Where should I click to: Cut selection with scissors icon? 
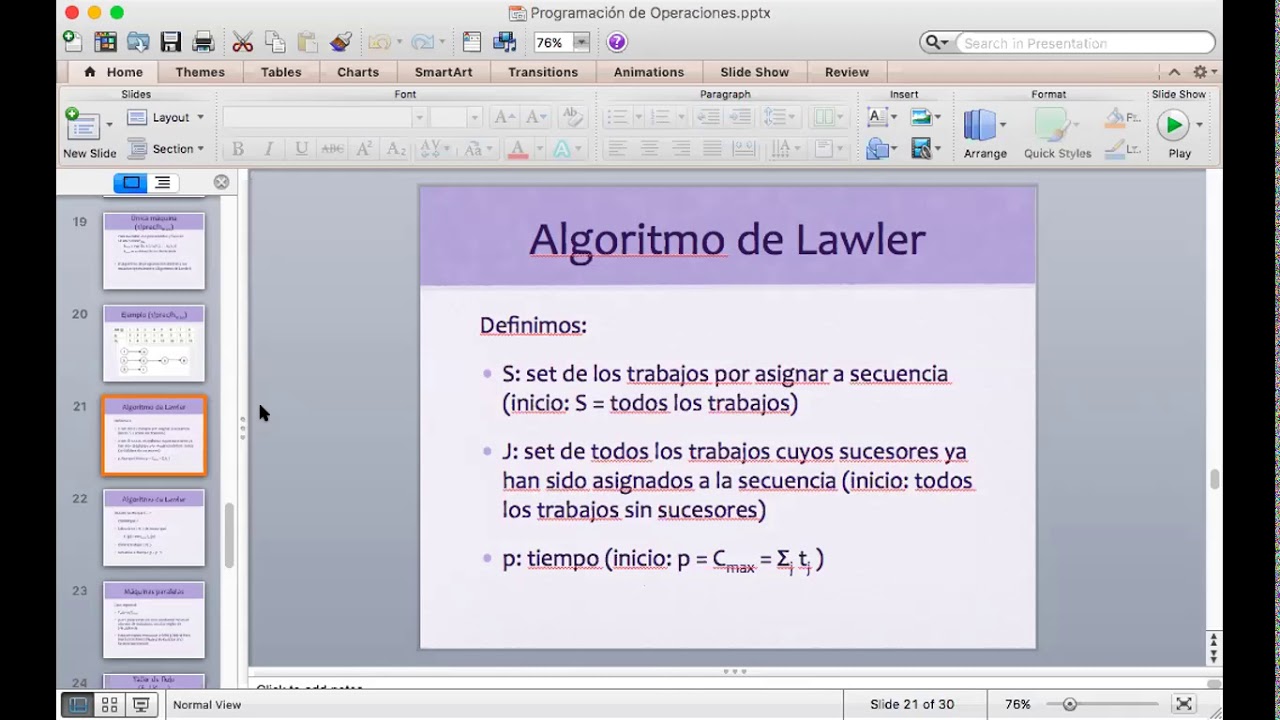(242, 42)
